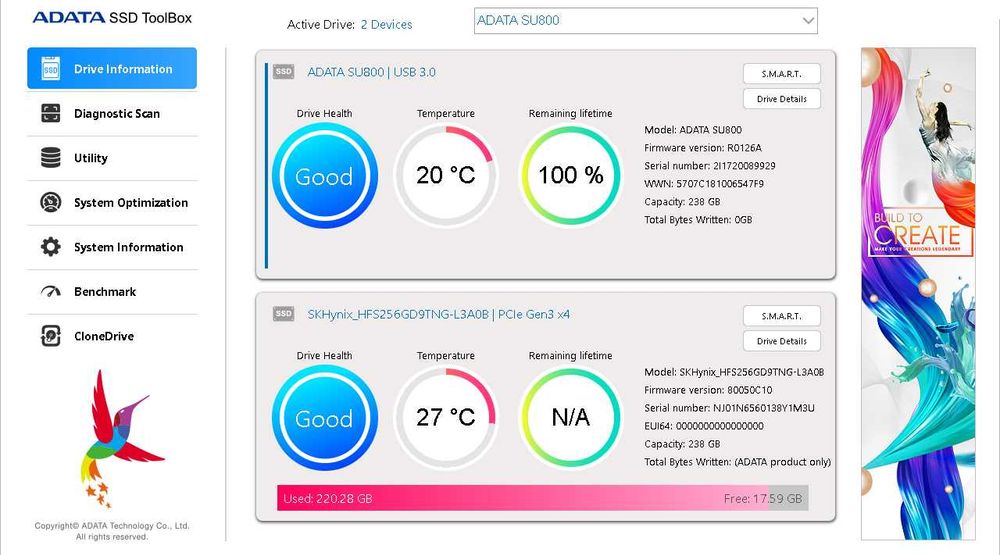Click the SSD icon beside ADATA SU800 title
This screenshot has width=1000, height=555.
point(284,71)
